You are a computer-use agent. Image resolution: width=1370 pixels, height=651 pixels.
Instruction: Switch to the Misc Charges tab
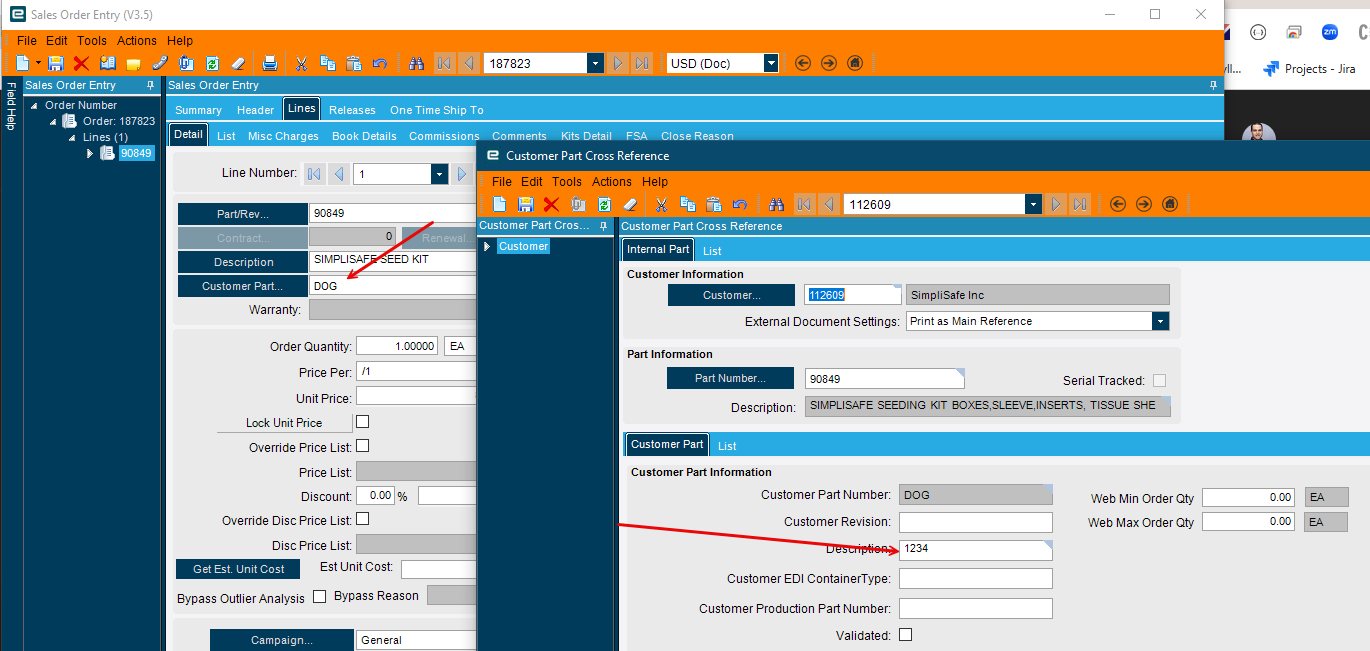tap(283, 136)
